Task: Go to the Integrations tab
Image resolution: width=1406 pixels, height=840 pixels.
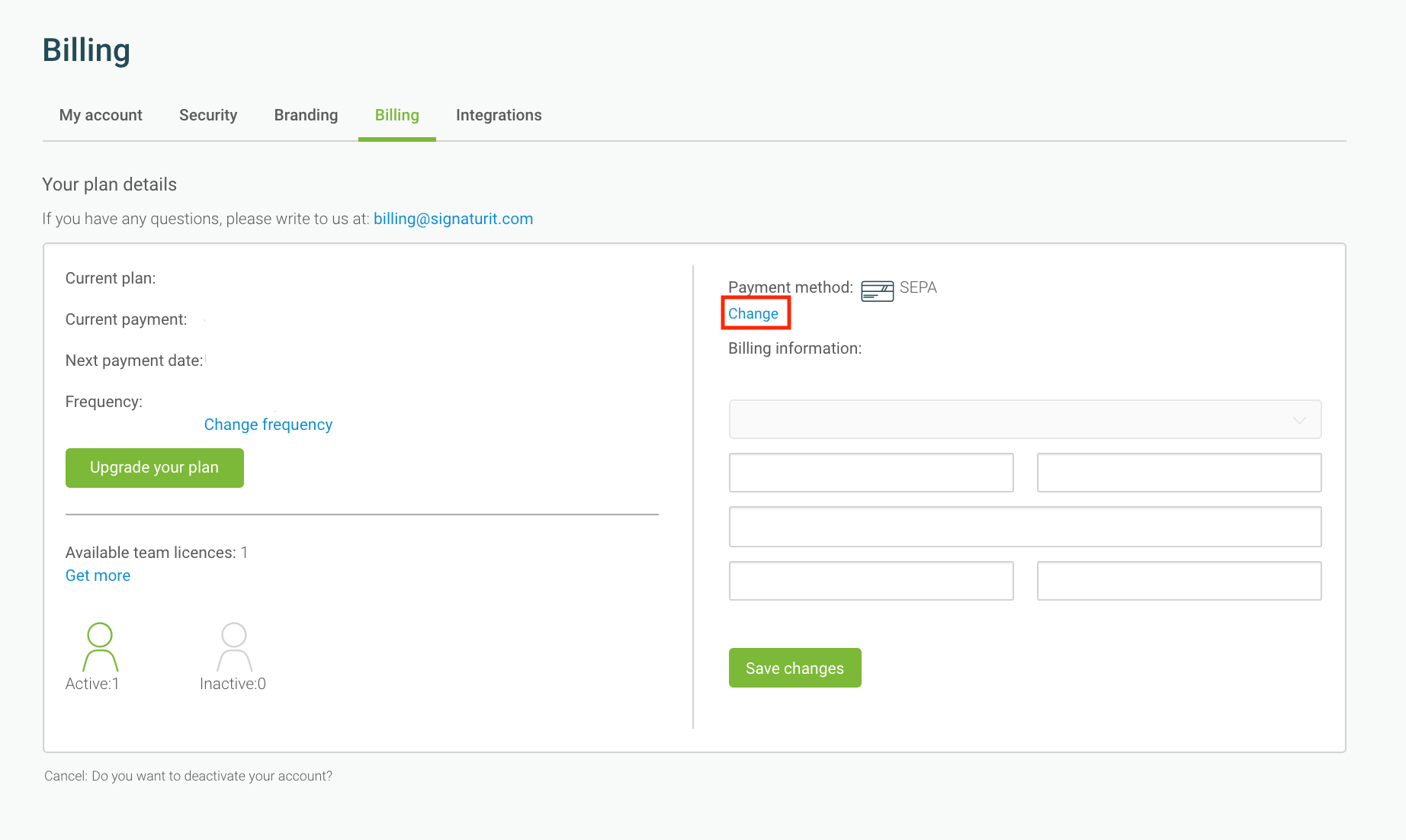Action: 499,115
